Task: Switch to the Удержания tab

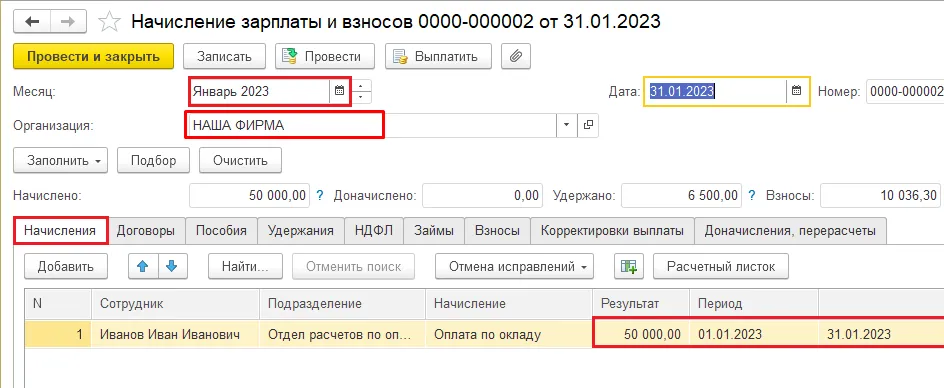Action: [300, 231]
